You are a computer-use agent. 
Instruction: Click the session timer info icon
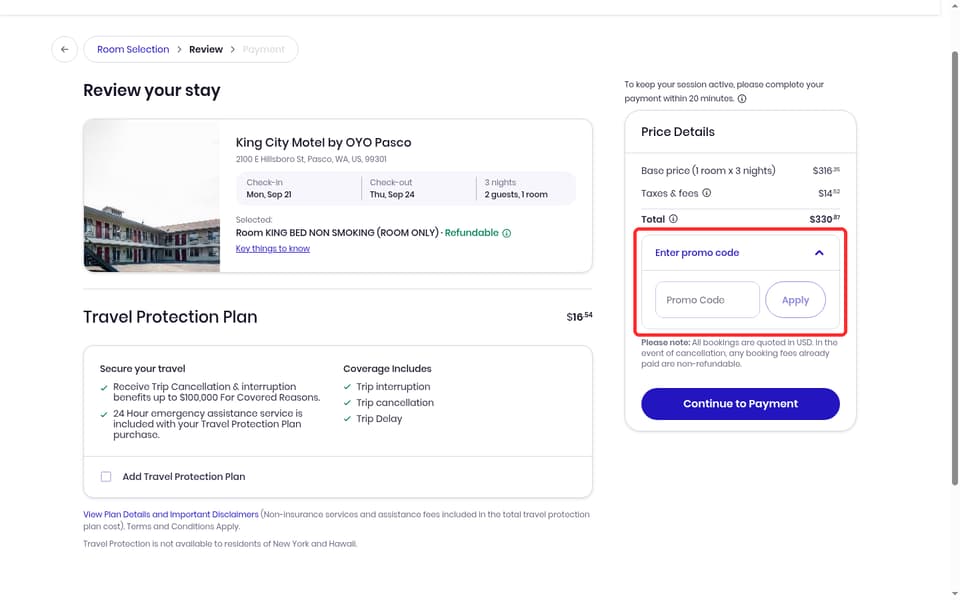[x=742, y=99]
